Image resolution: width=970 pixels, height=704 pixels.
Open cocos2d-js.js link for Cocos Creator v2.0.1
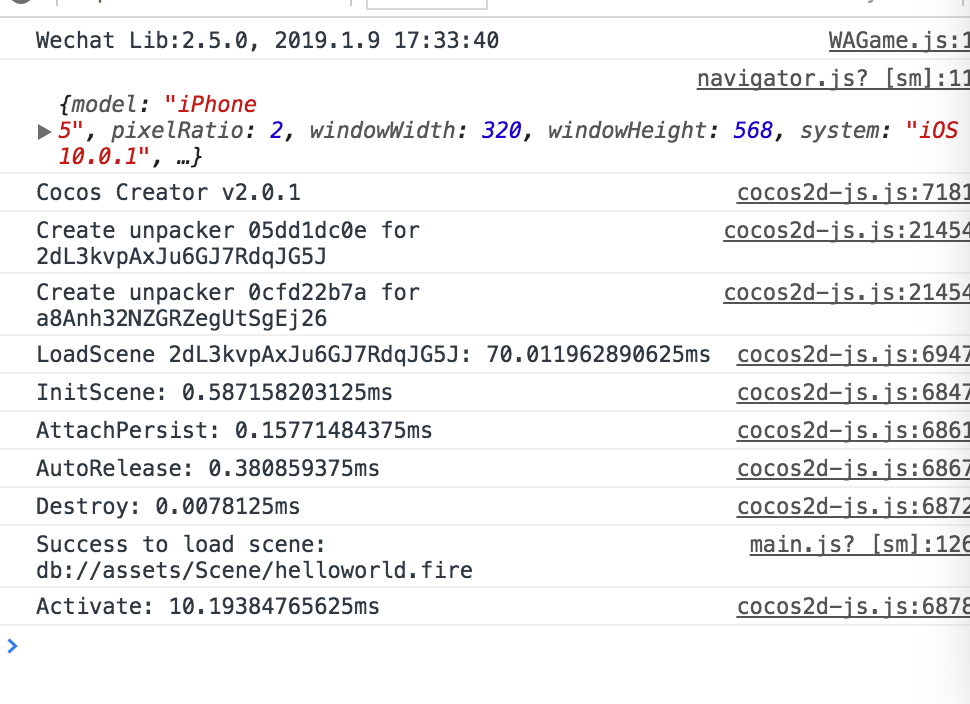(x=852, y=192)
